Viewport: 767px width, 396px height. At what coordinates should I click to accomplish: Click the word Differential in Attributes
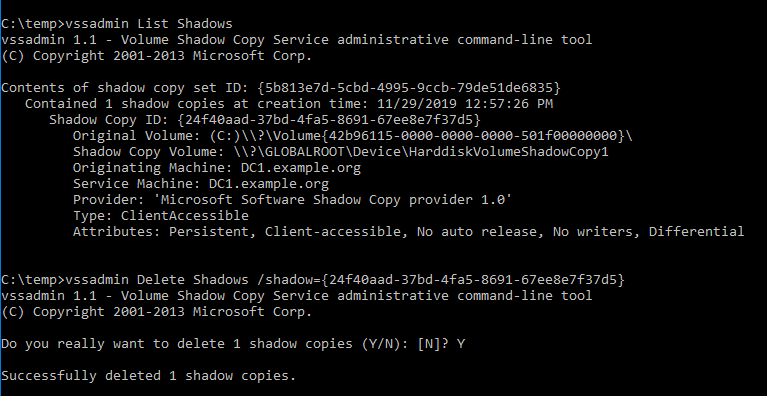click(696, 232)
